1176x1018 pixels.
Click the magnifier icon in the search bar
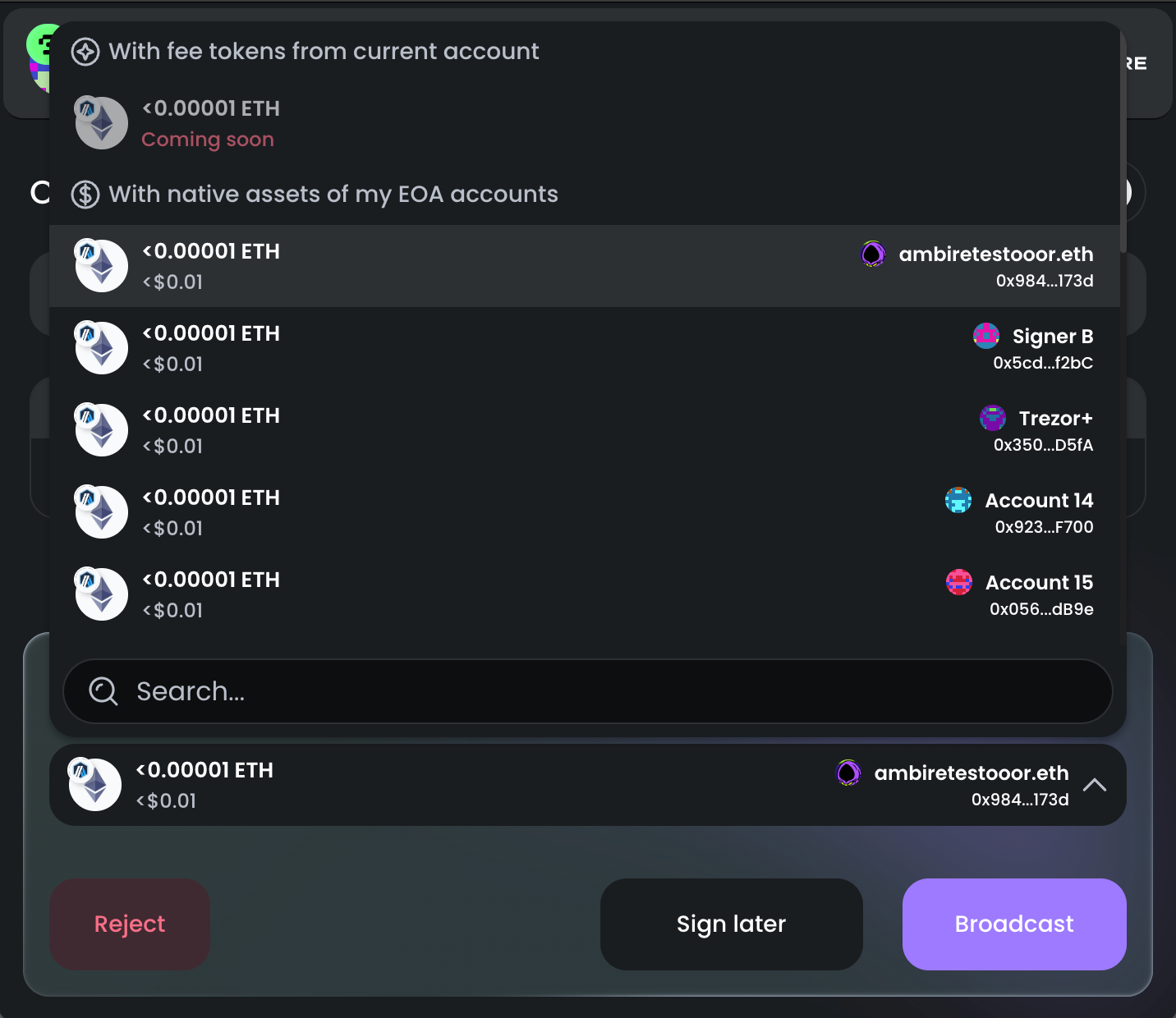103,691
